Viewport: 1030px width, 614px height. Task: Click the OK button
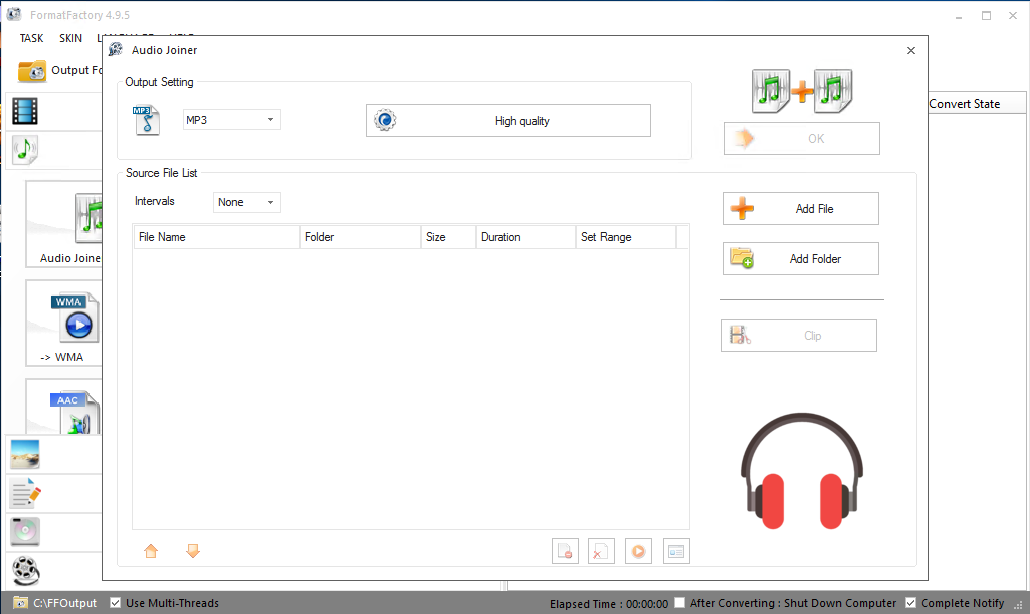(802, 139)
